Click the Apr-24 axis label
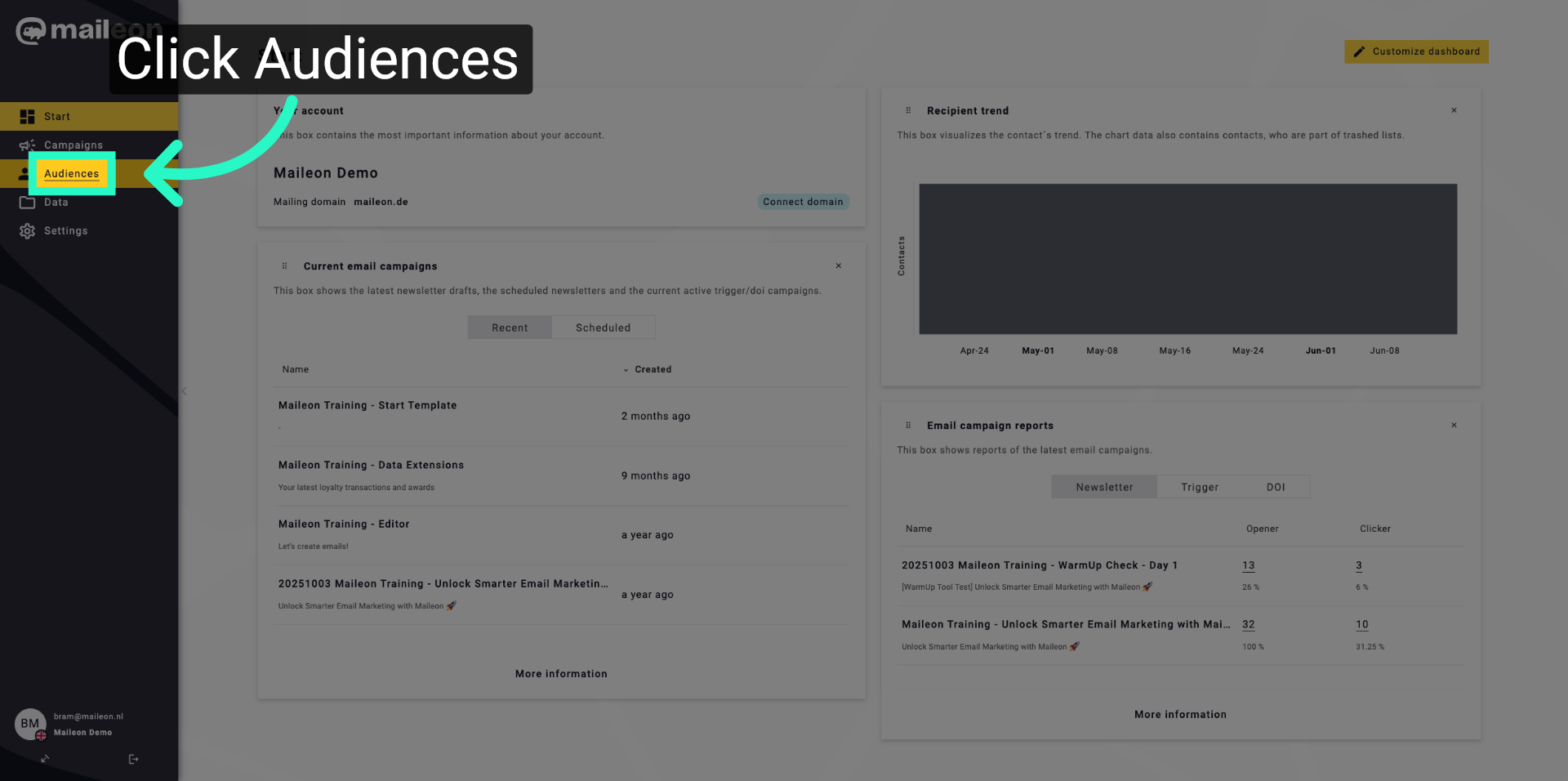The image size is (1568, 781). [974, 351]
